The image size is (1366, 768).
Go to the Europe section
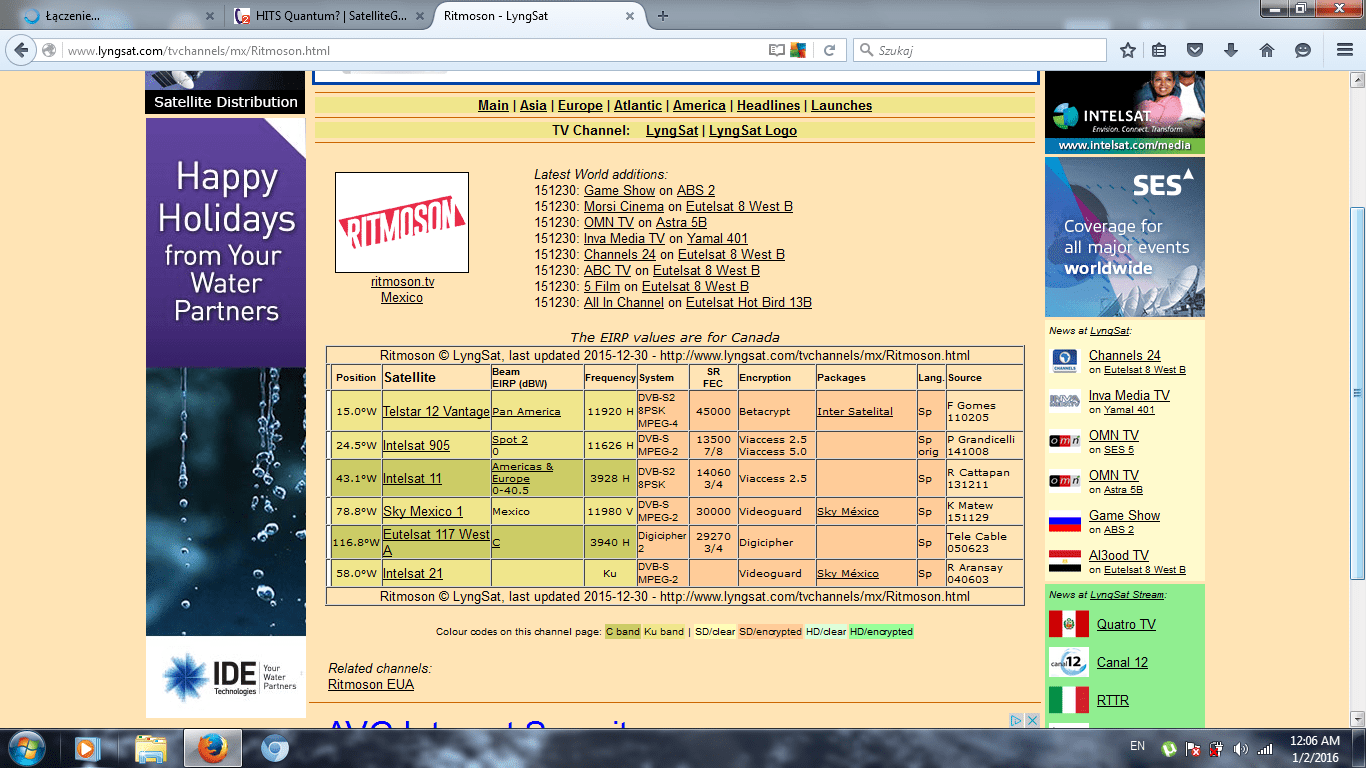click(x=580, y=105)
